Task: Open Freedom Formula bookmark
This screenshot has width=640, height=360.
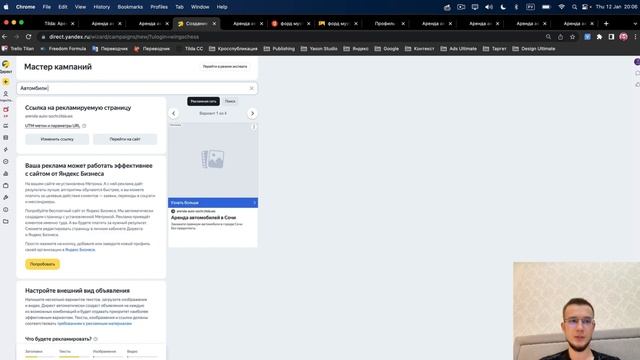Action: tap(63, 49)
